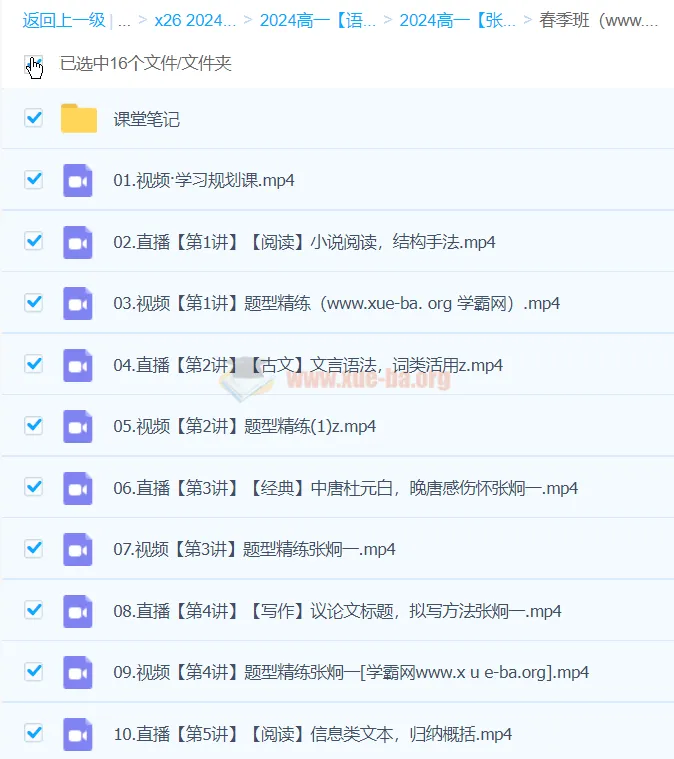The width and height of the screenshot is (674, 759).
Task: Open file 06.直播【第3讲】【经典】中唐杜元白
Action: [345, 488]
